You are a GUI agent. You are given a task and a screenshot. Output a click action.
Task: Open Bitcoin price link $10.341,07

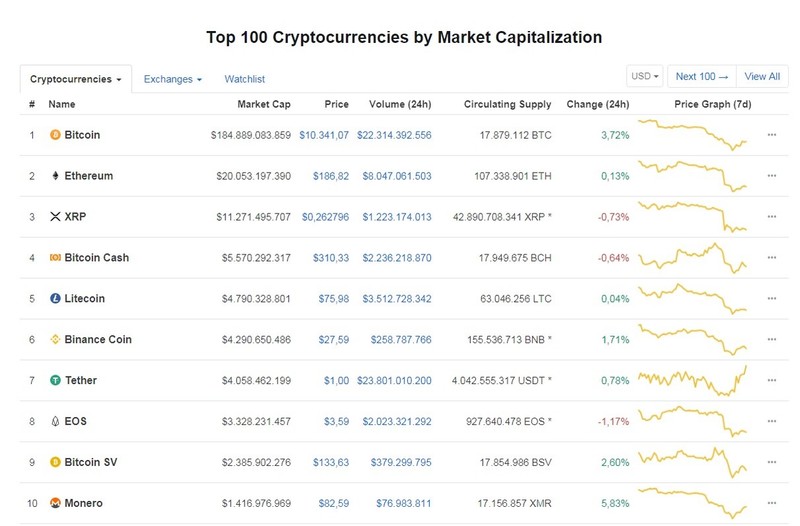324,135
